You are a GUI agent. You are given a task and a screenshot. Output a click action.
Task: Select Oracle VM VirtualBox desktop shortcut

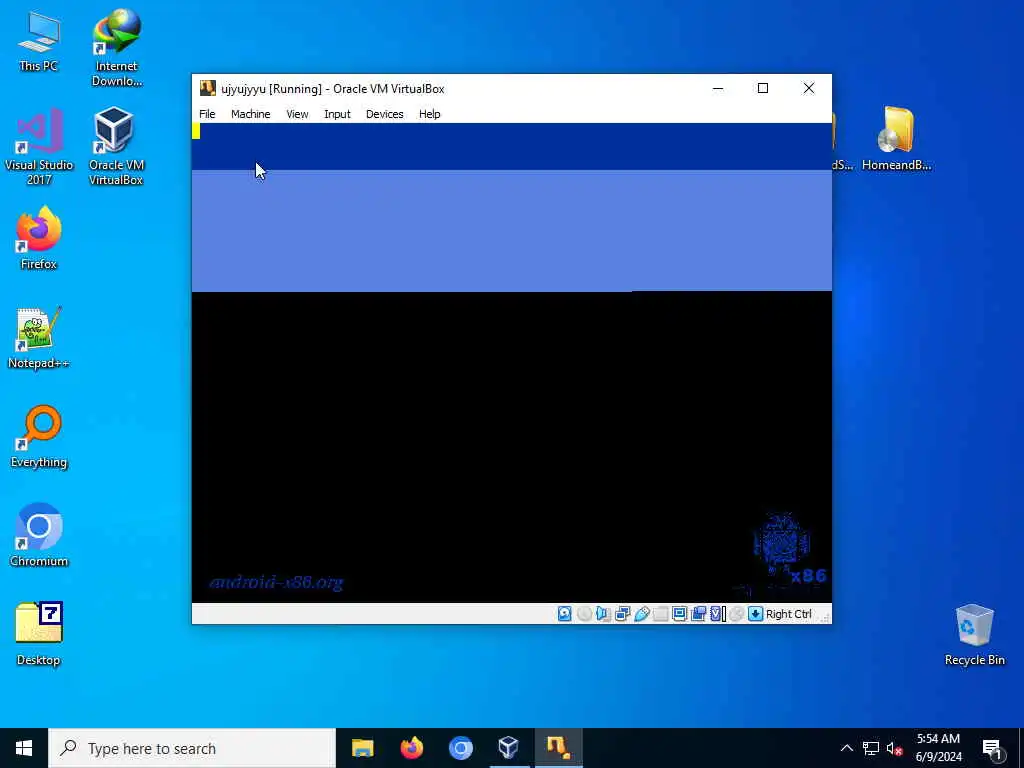[x=116, y=147]
